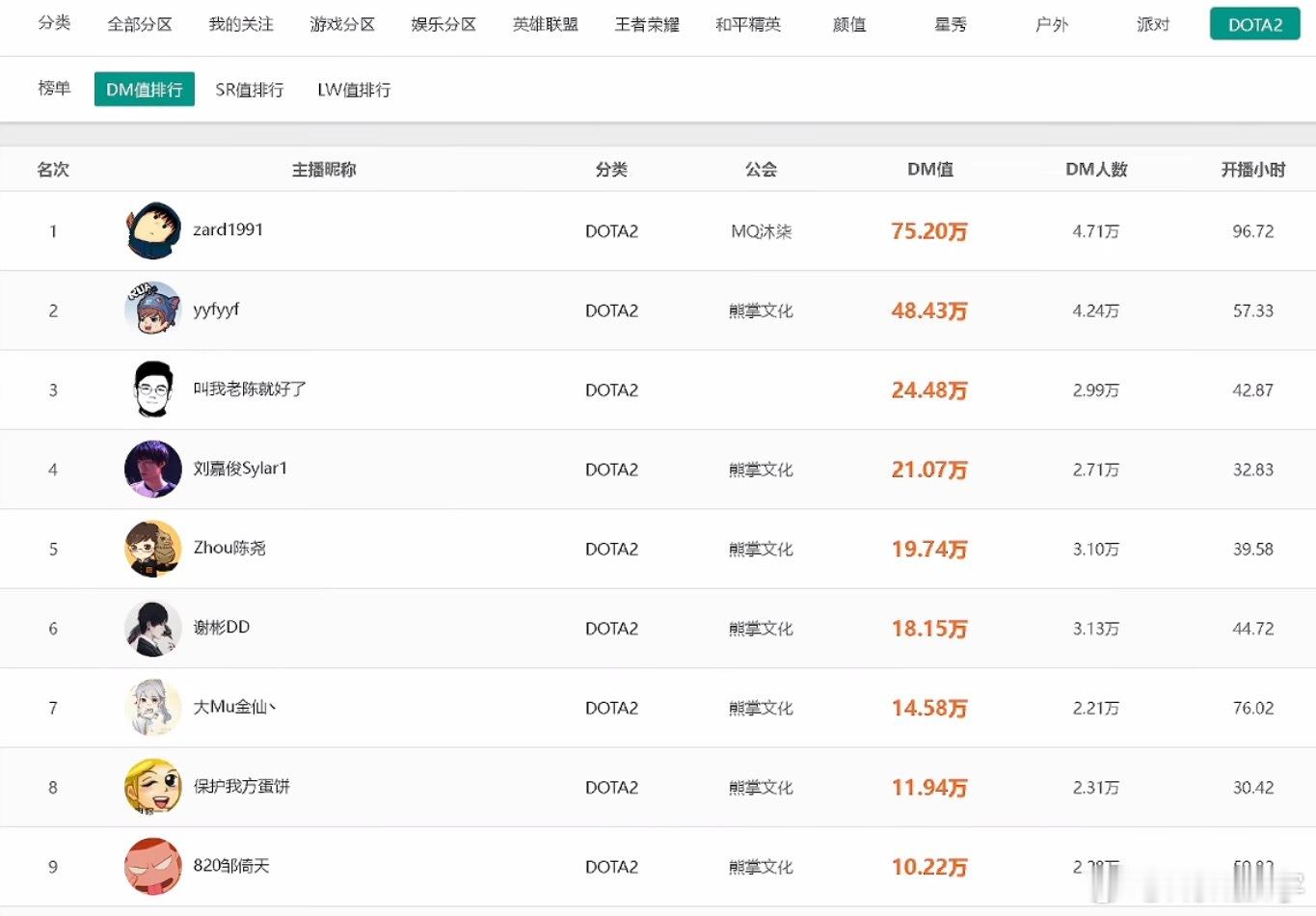
Task: Click the 公会 column header
Action: [x=761, y=169]
